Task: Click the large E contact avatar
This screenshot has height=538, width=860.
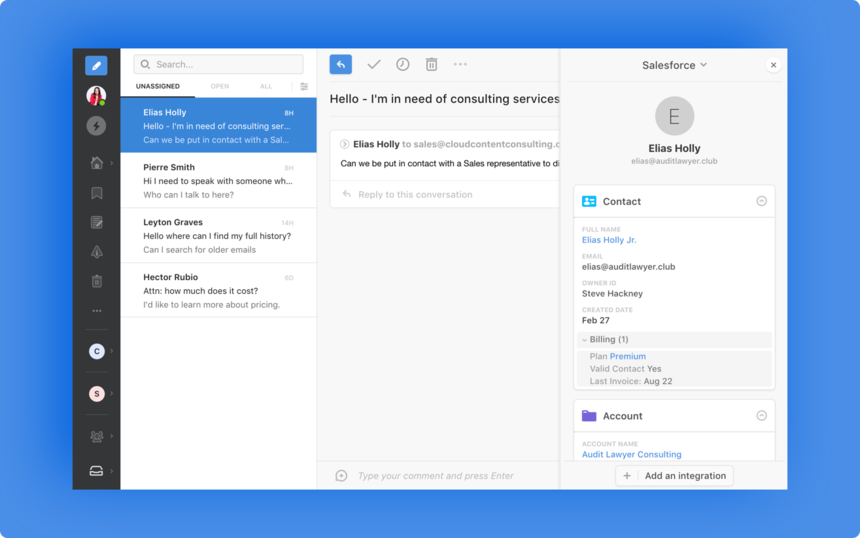Action: [674, 116]
